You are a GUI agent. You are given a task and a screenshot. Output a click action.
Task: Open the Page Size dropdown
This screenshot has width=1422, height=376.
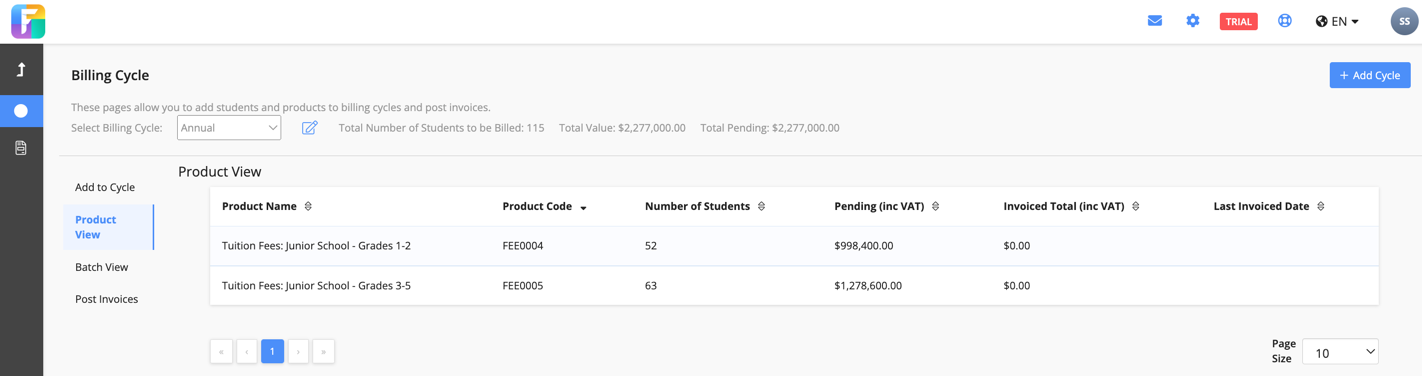pos(1340,352)
